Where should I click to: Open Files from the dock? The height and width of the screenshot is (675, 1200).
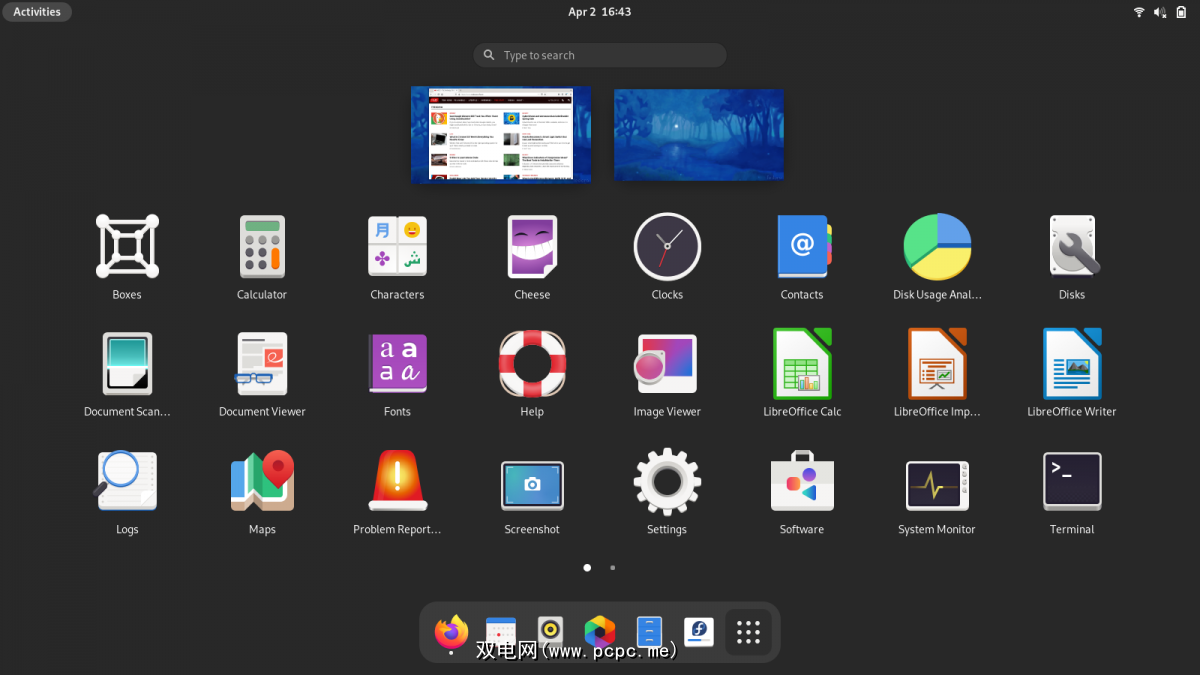649,632
